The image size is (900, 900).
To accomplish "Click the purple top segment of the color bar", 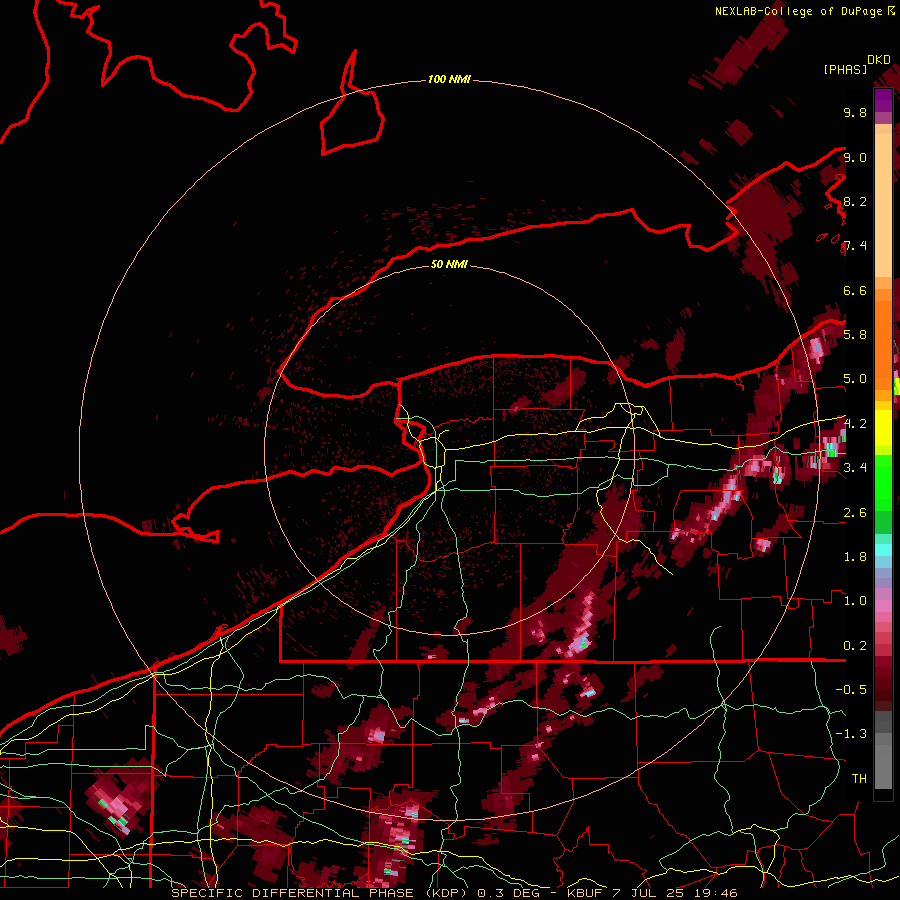I will click(x=883, y=100).
